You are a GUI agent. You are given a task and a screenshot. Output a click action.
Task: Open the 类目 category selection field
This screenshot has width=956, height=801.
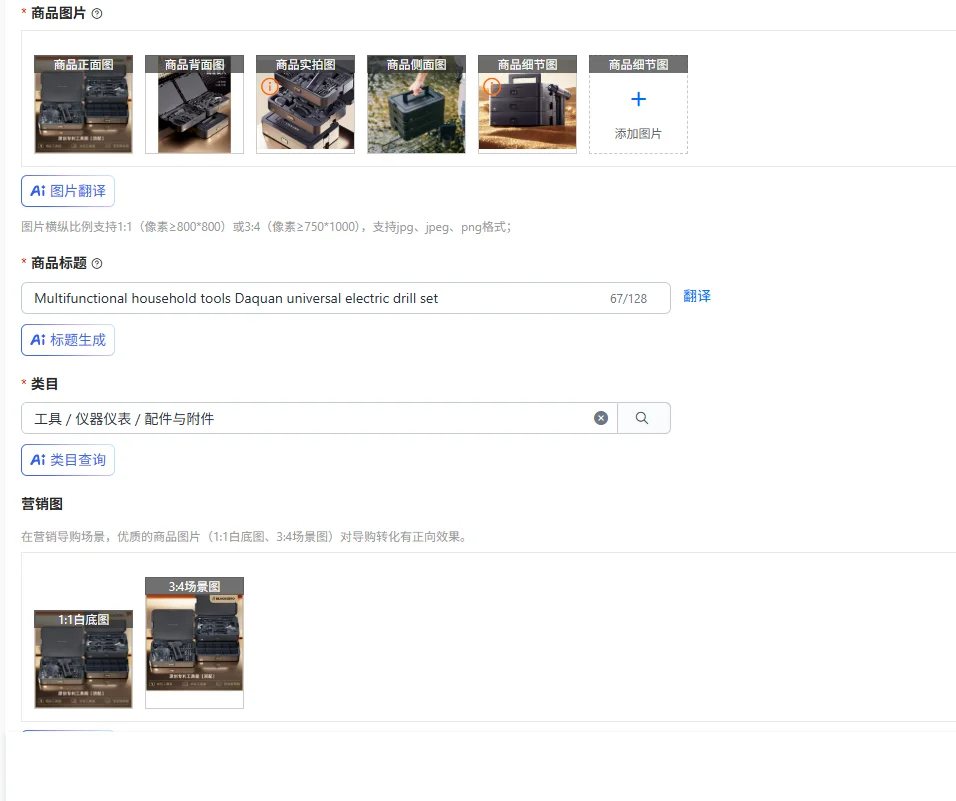click(x=319, y=418)
